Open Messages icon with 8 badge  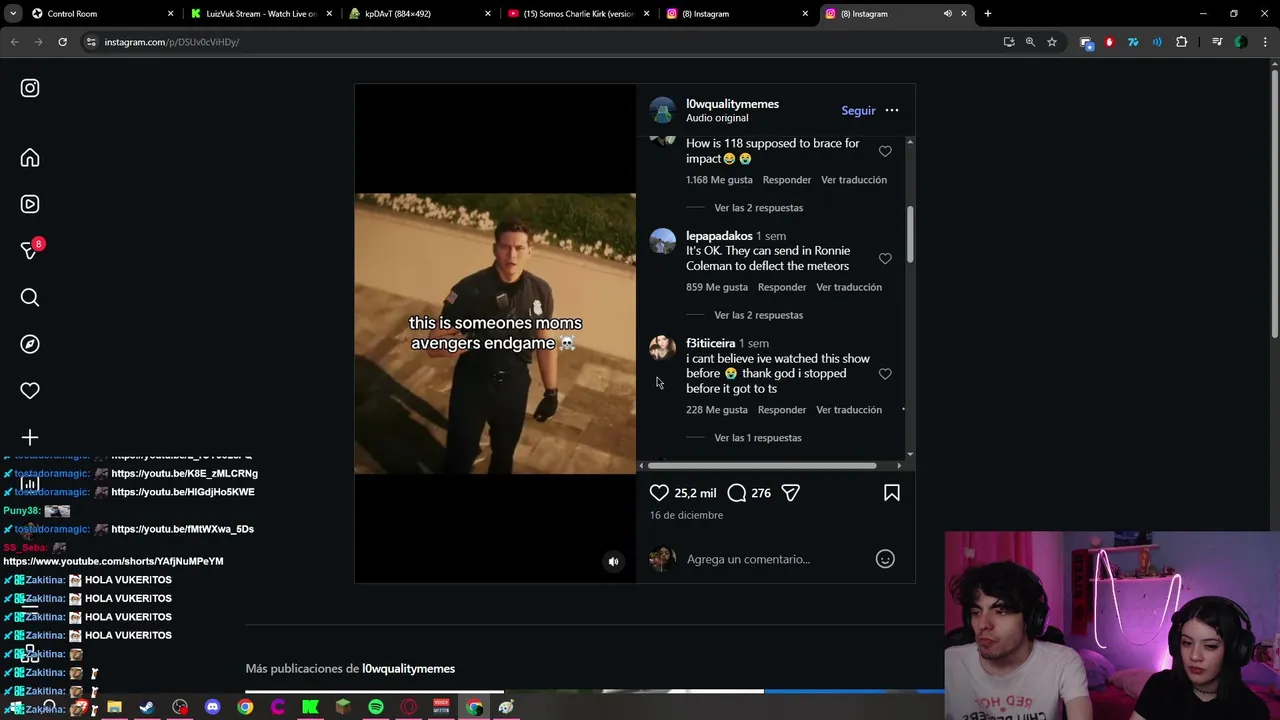point(30,250)
